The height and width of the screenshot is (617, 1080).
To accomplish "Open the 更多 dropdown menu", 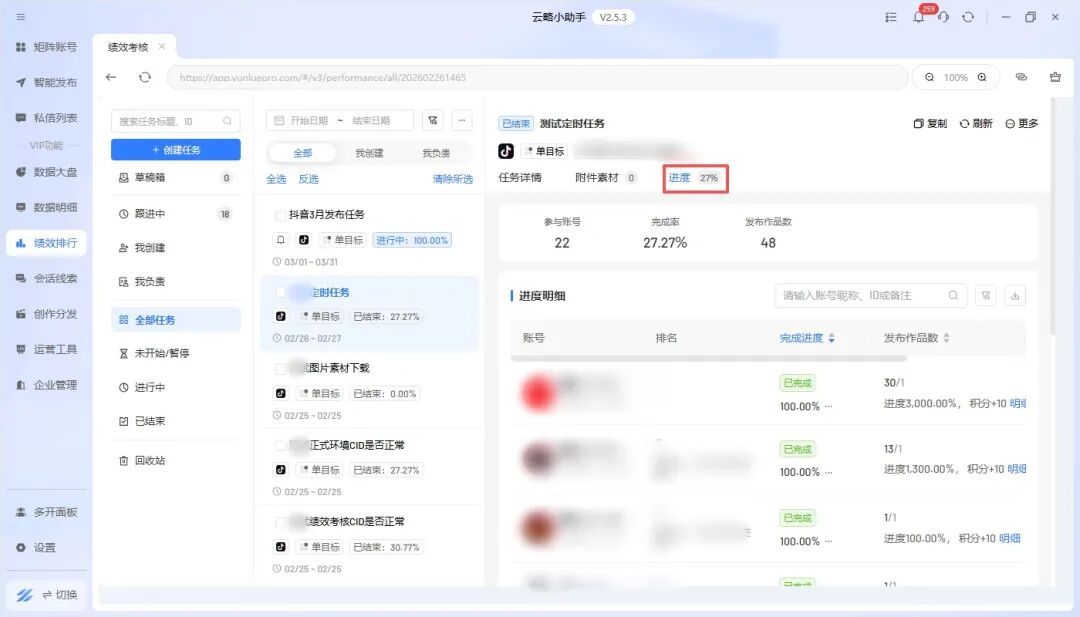I will (1021, 123).
